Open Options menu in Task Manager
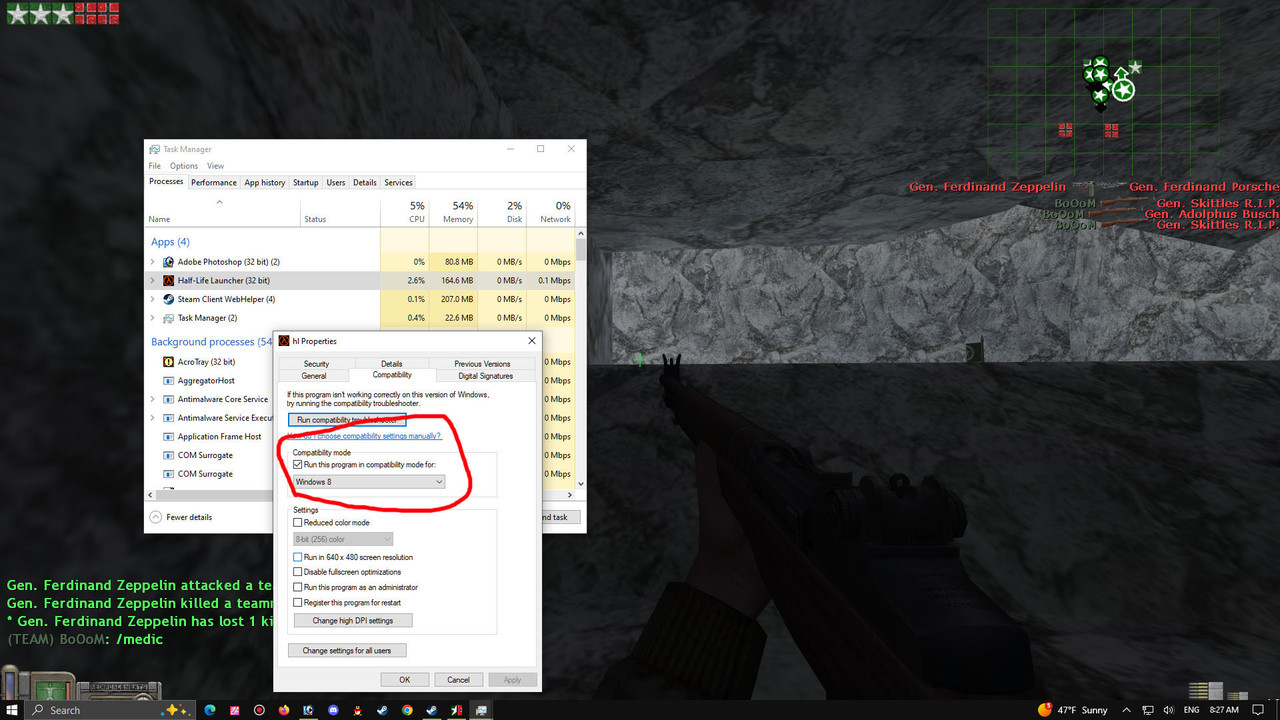The height and width of the screenshot is (720, 1280). point(184,166)
